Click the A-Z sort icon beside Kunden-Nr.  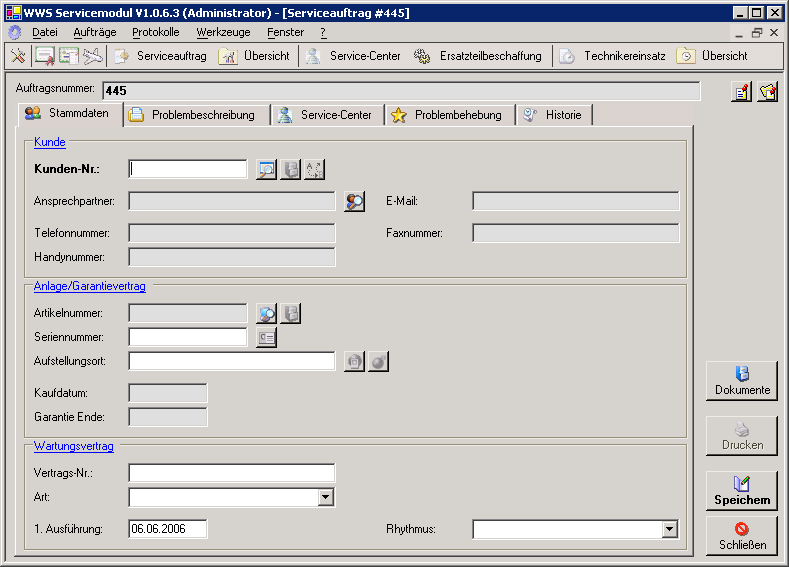pos(314,170)
